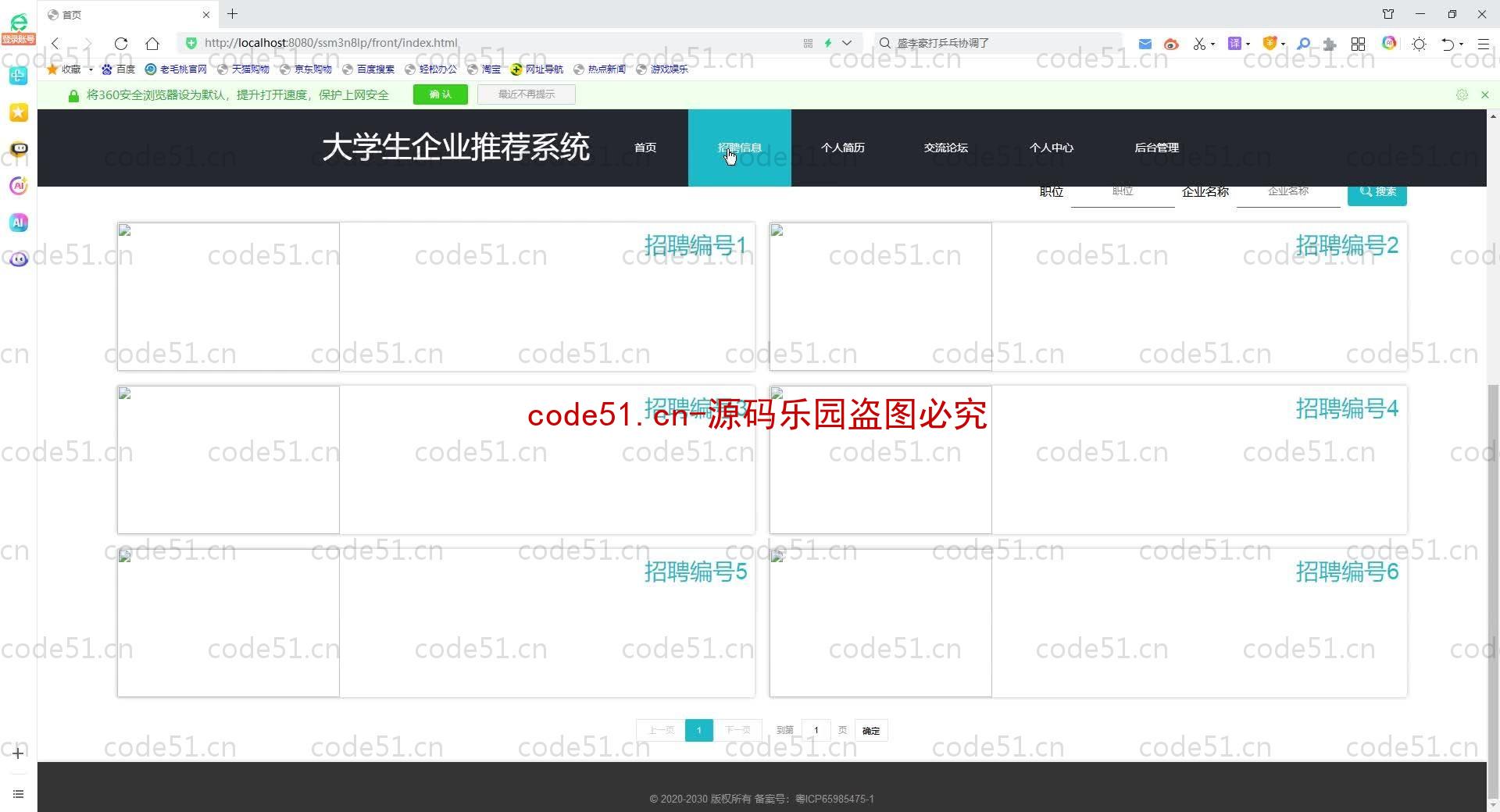This screenshot has height=812, width=1500.
Task: Open the sidebar list icon at bottom
Action: tap(19, 794)
